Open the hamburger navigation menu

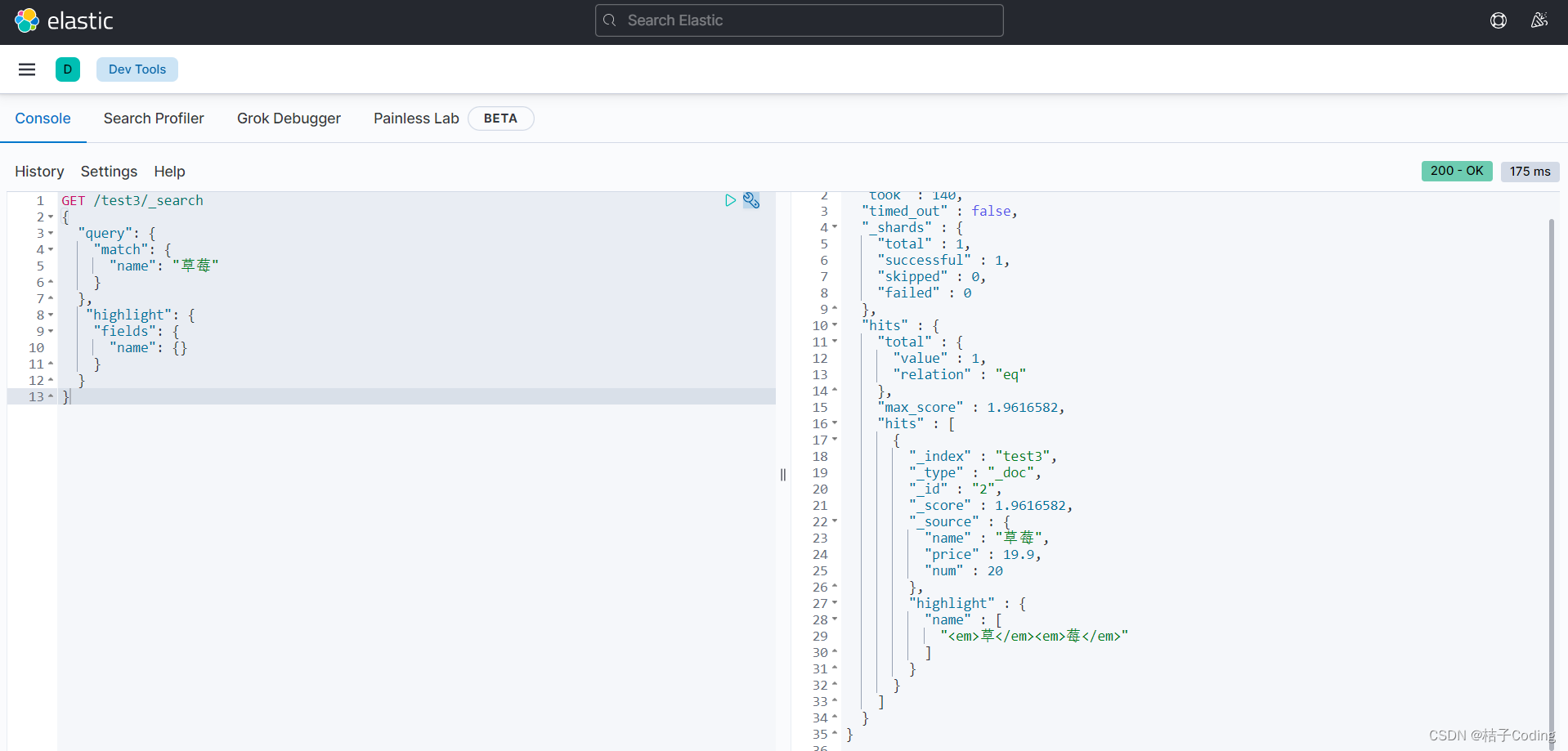[x=27, y=69]
